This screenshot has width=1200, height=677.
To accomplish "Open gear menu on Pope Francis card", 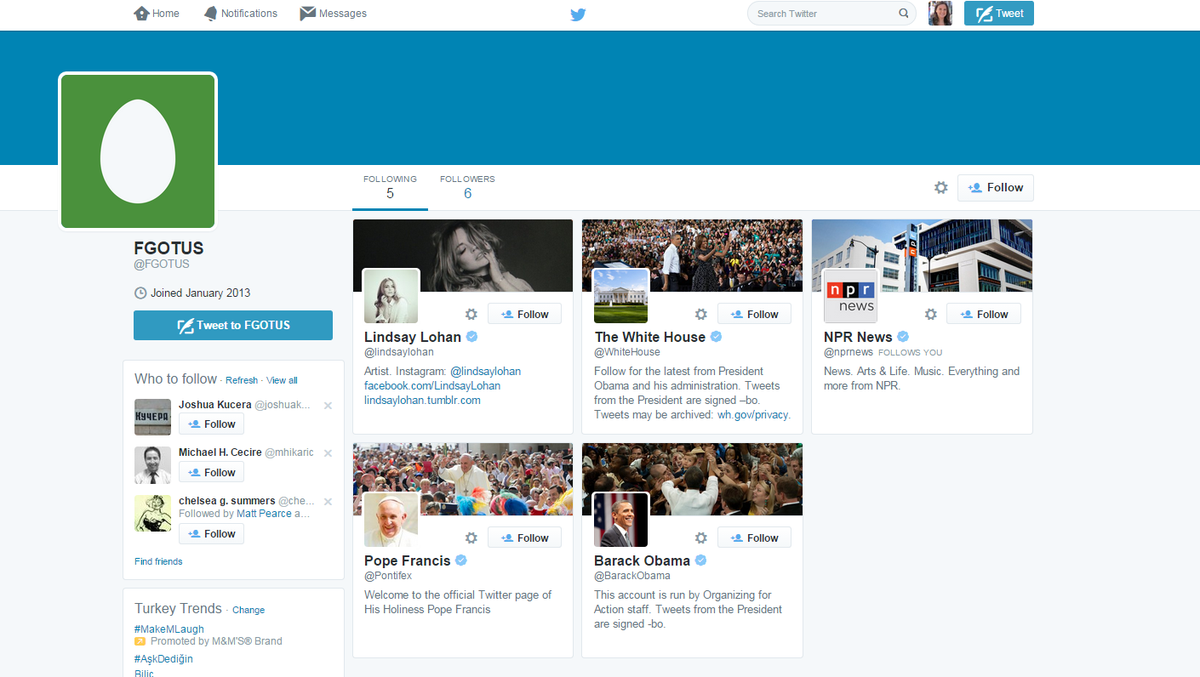I will pyautogui.click(x=471, y=538).
